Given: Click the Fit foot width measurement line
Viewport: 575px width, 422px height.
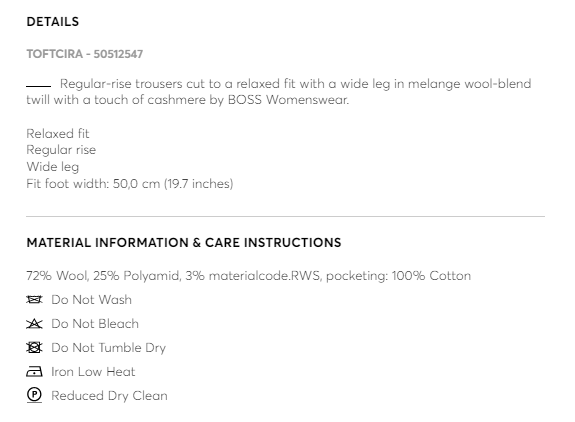Looking at the screenshot, I should point(130,183).
